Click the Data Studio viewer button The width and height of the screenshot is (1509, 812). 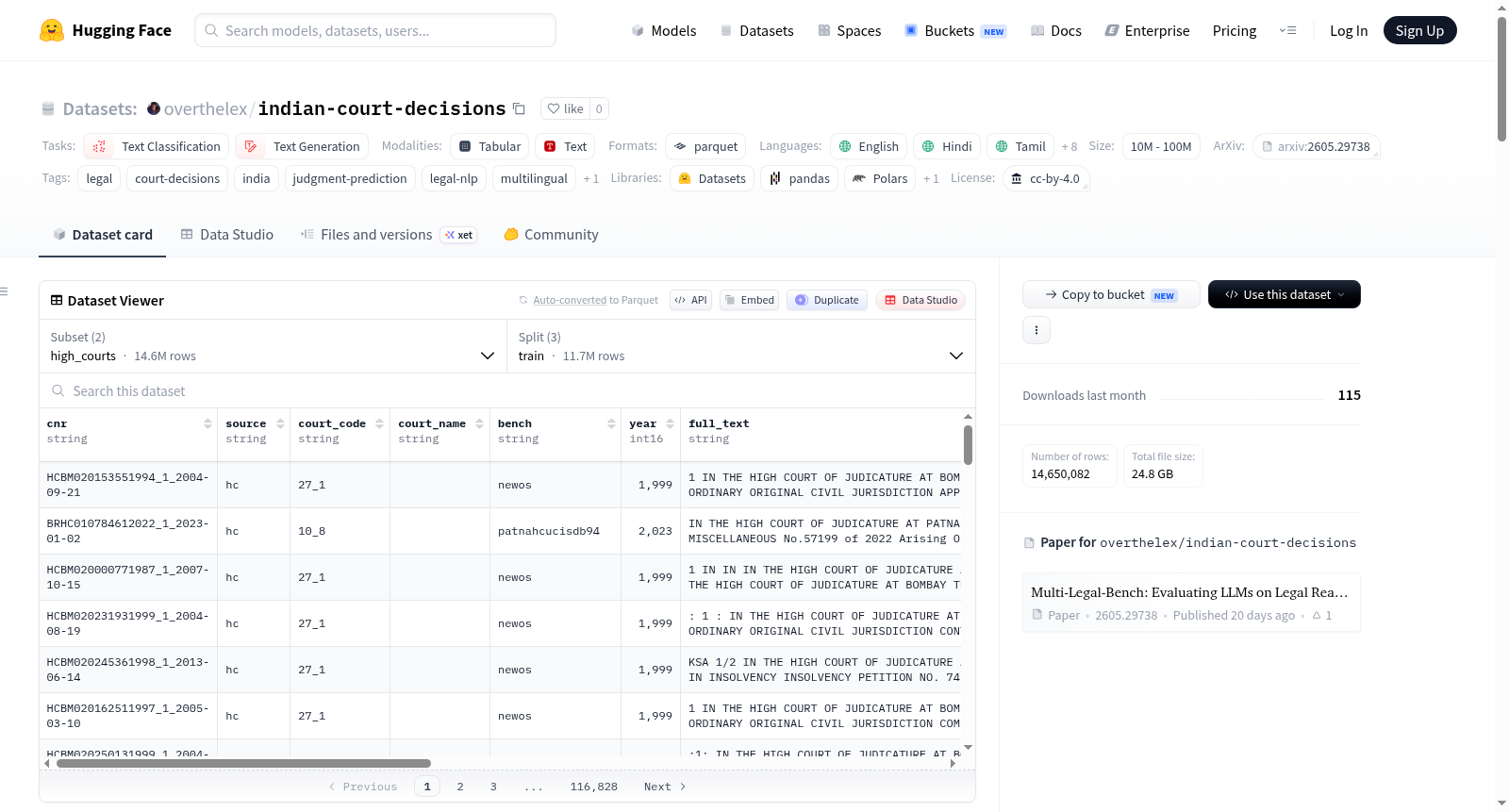coord(920,300)
